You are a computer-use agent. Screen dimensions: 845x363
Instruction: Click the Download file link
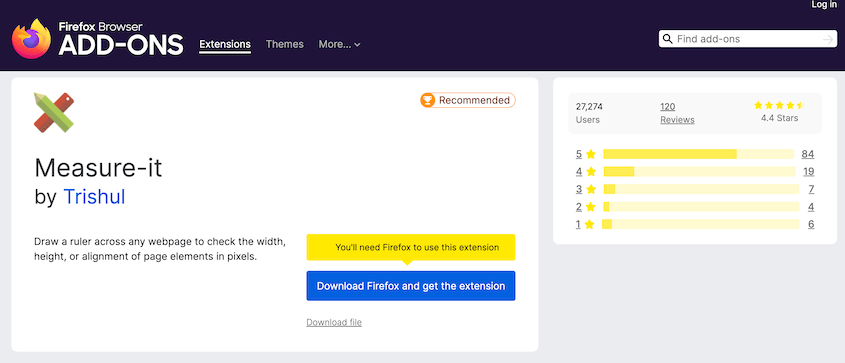(x=334, y=322)
